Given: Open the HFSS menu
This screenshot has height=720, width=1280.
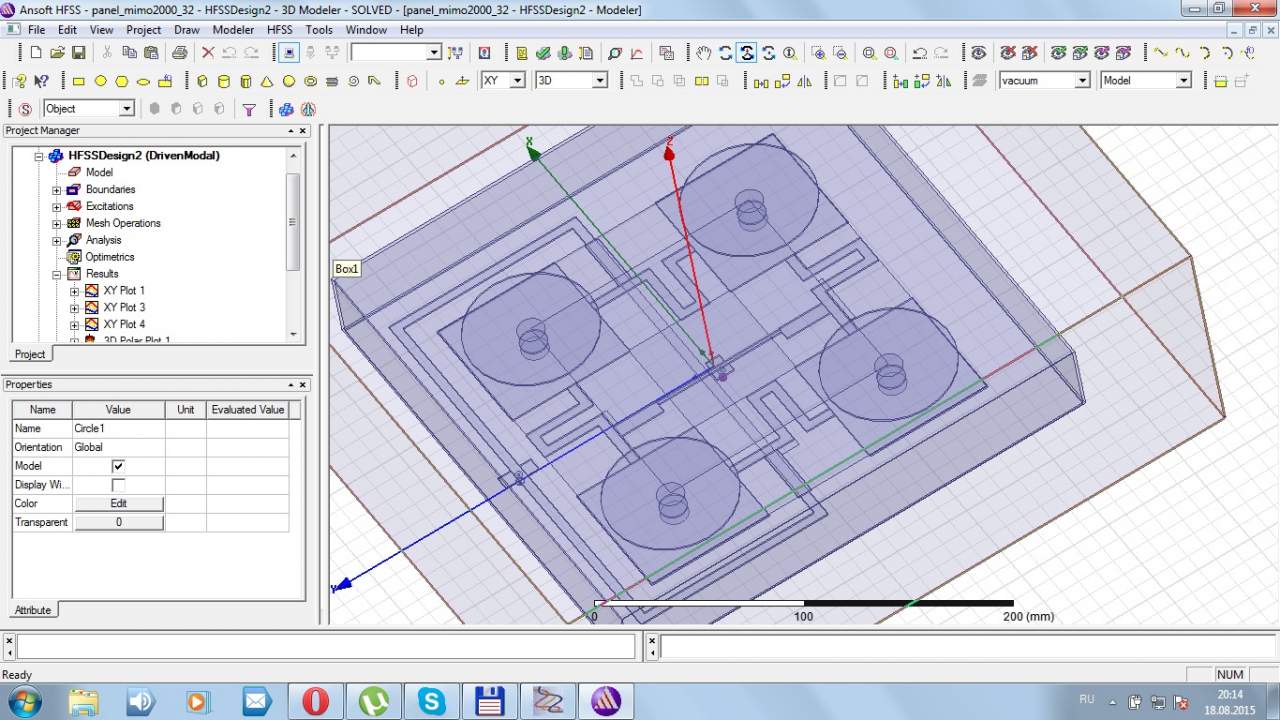Looking at the screenshot, I should tap(279, 30).
